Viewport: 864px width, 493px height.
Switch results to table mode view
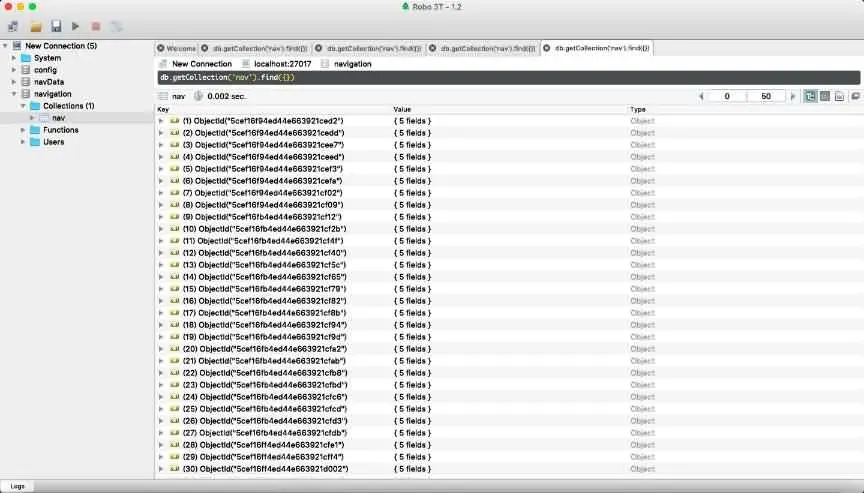[825, 96]
